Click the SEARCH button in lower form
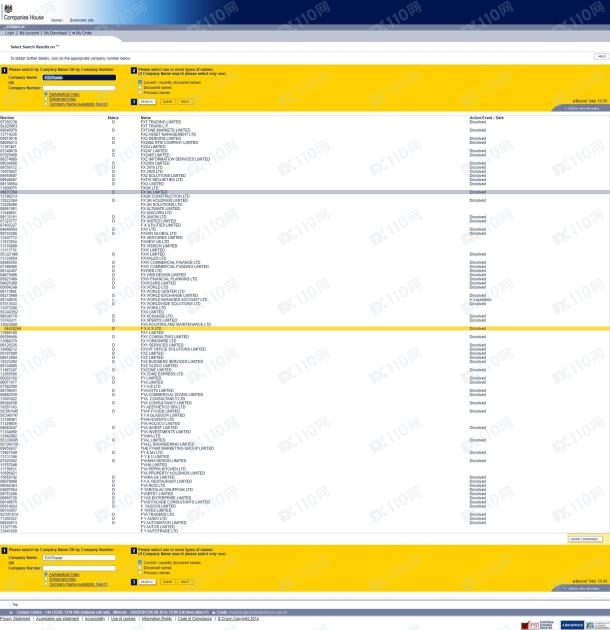Screen dimensions: 610x630 click(x=147, y=582)
